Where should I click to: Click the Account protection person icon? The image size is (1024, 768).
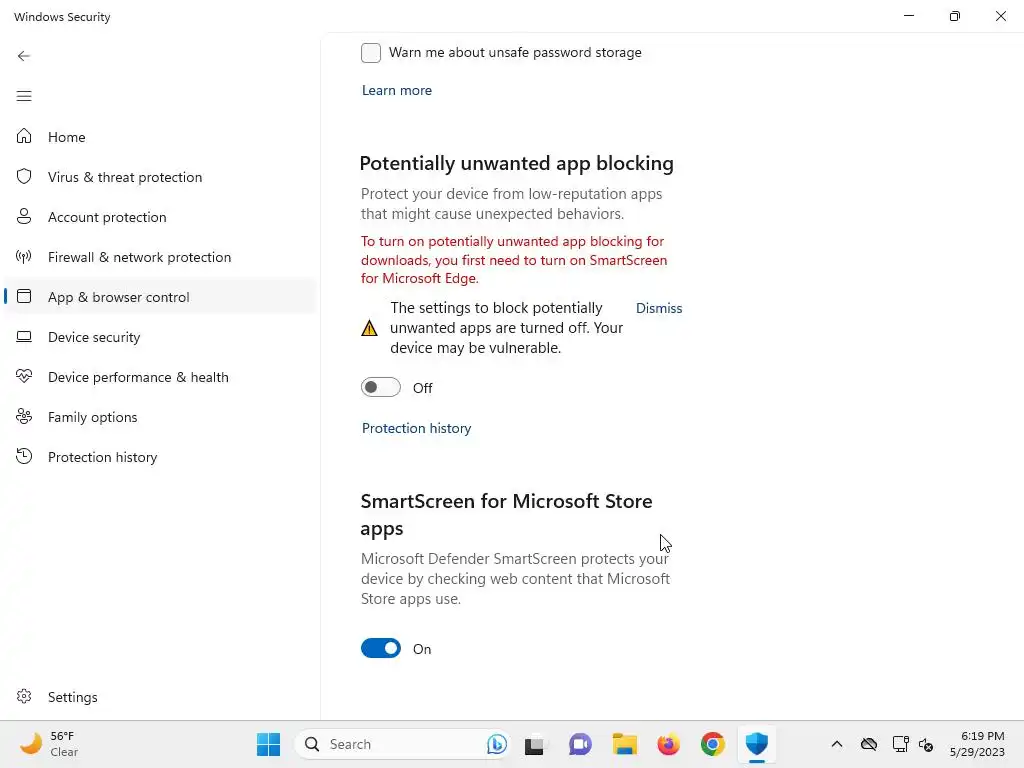(24, 216)
